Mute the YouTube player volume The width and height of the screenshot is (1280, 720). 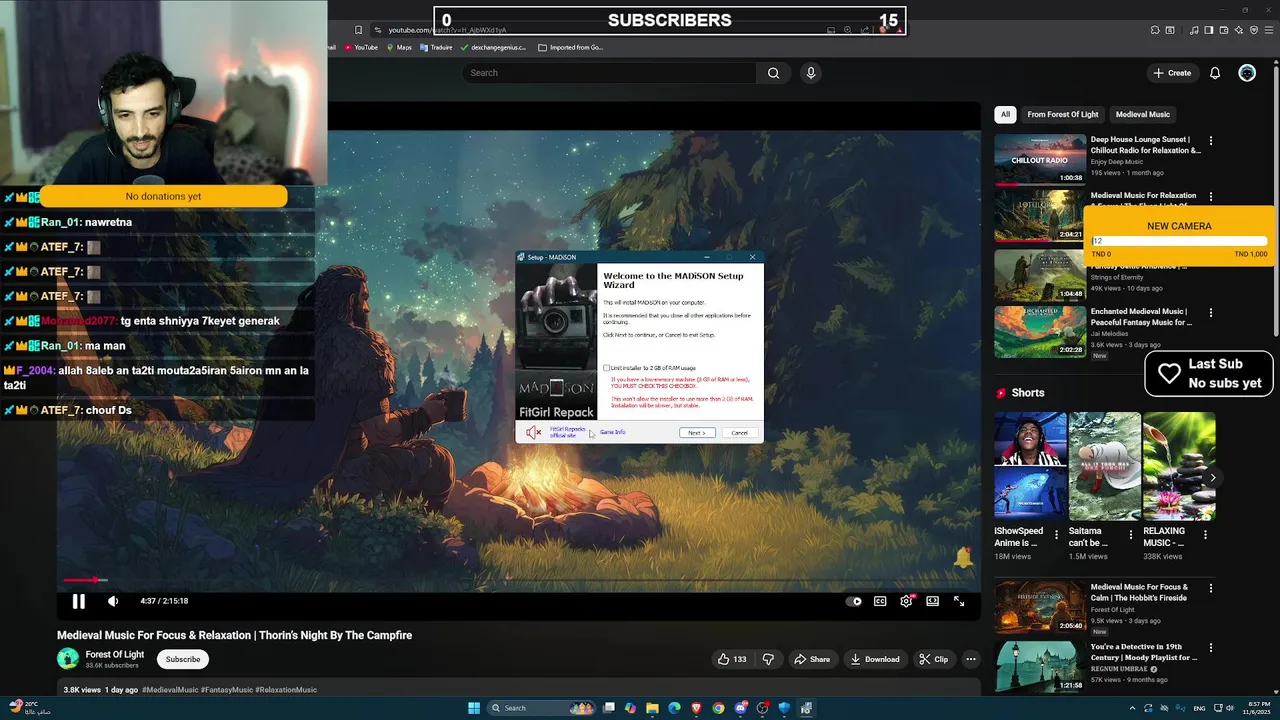coord(113,601)
